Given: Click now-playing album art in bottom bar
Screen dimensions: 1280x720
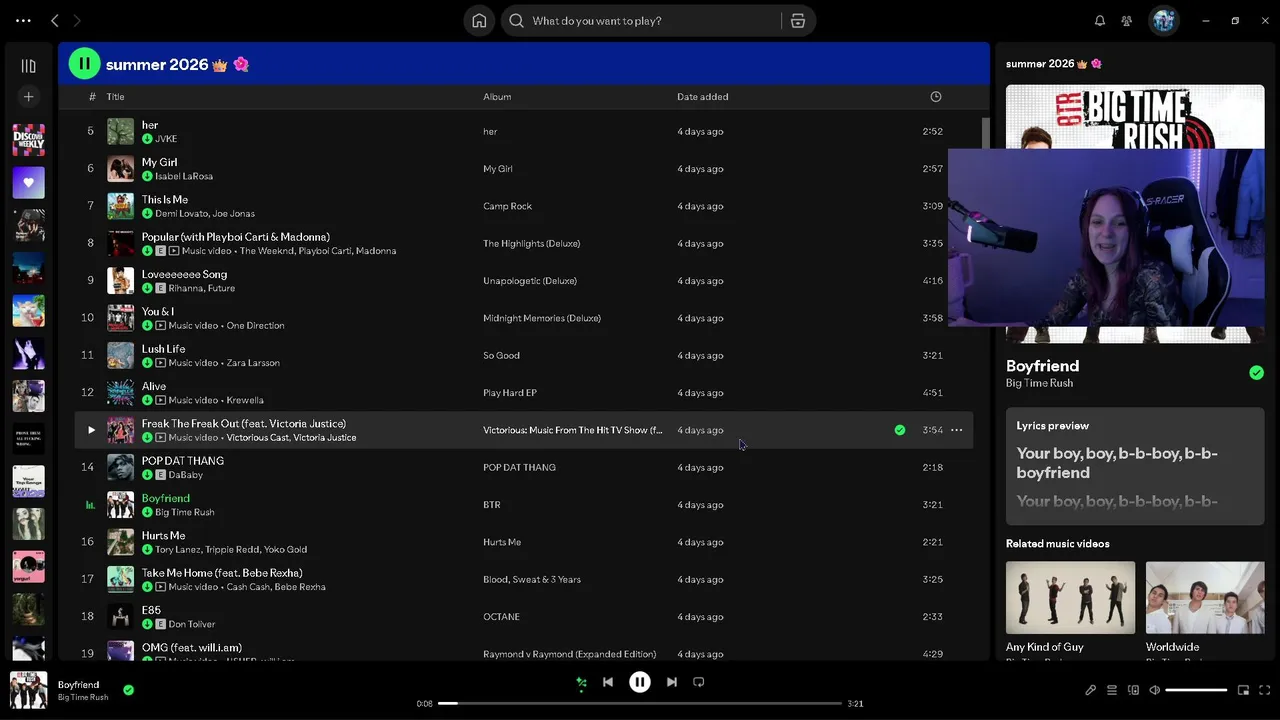Looking at the screenshot, I should click(x=28, y=690).
